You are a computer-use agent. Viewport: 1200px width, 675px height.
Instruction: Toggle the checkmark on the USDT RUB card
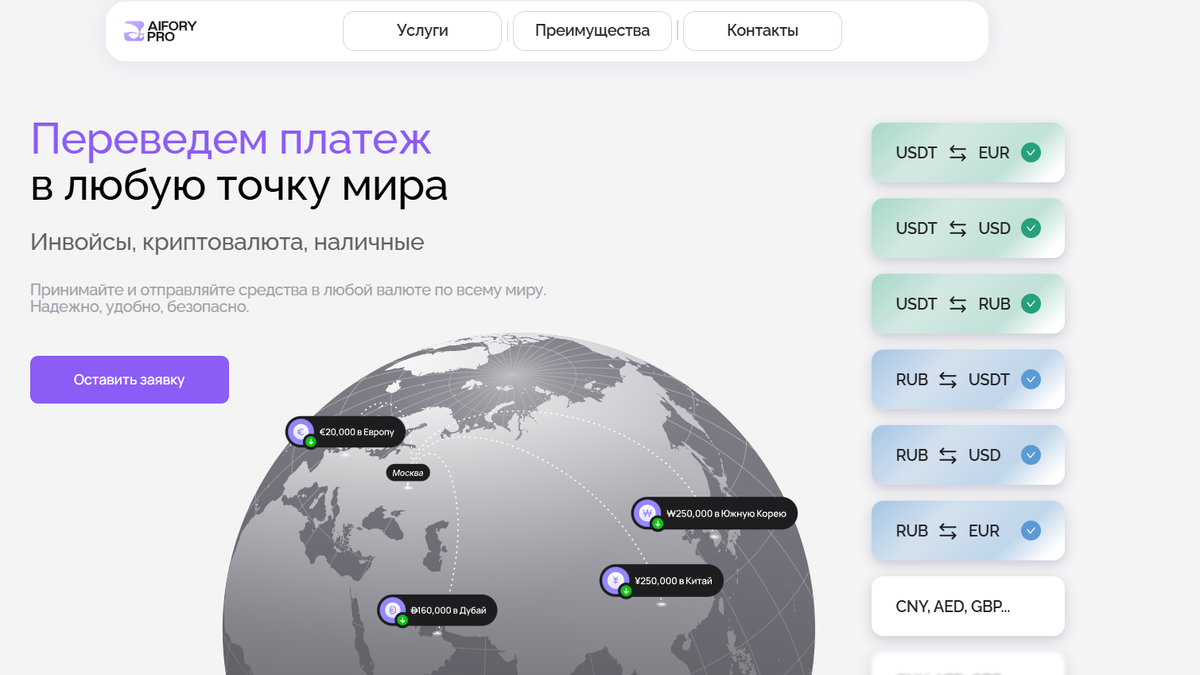pos(1030,303)
